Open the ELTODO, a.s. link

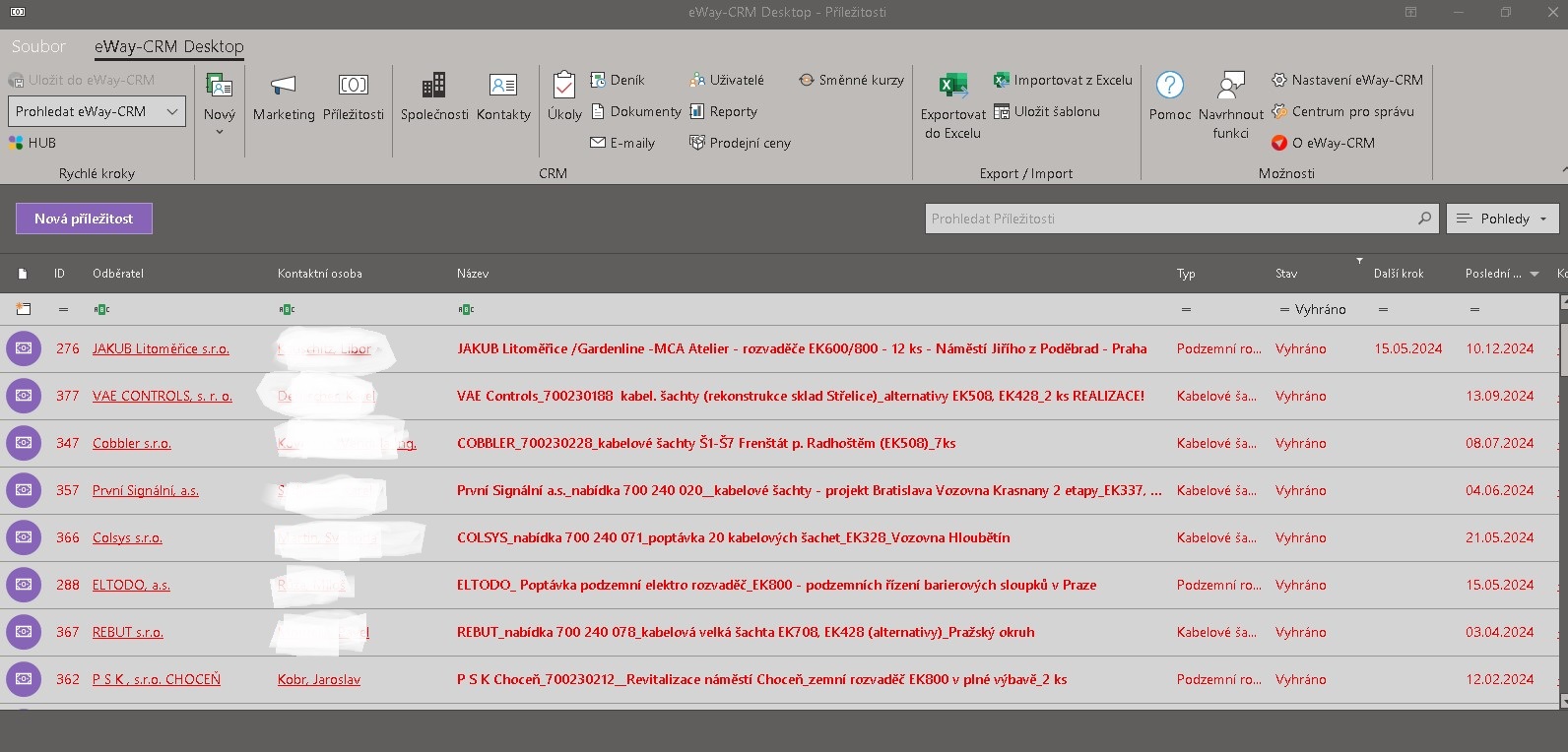131,585
